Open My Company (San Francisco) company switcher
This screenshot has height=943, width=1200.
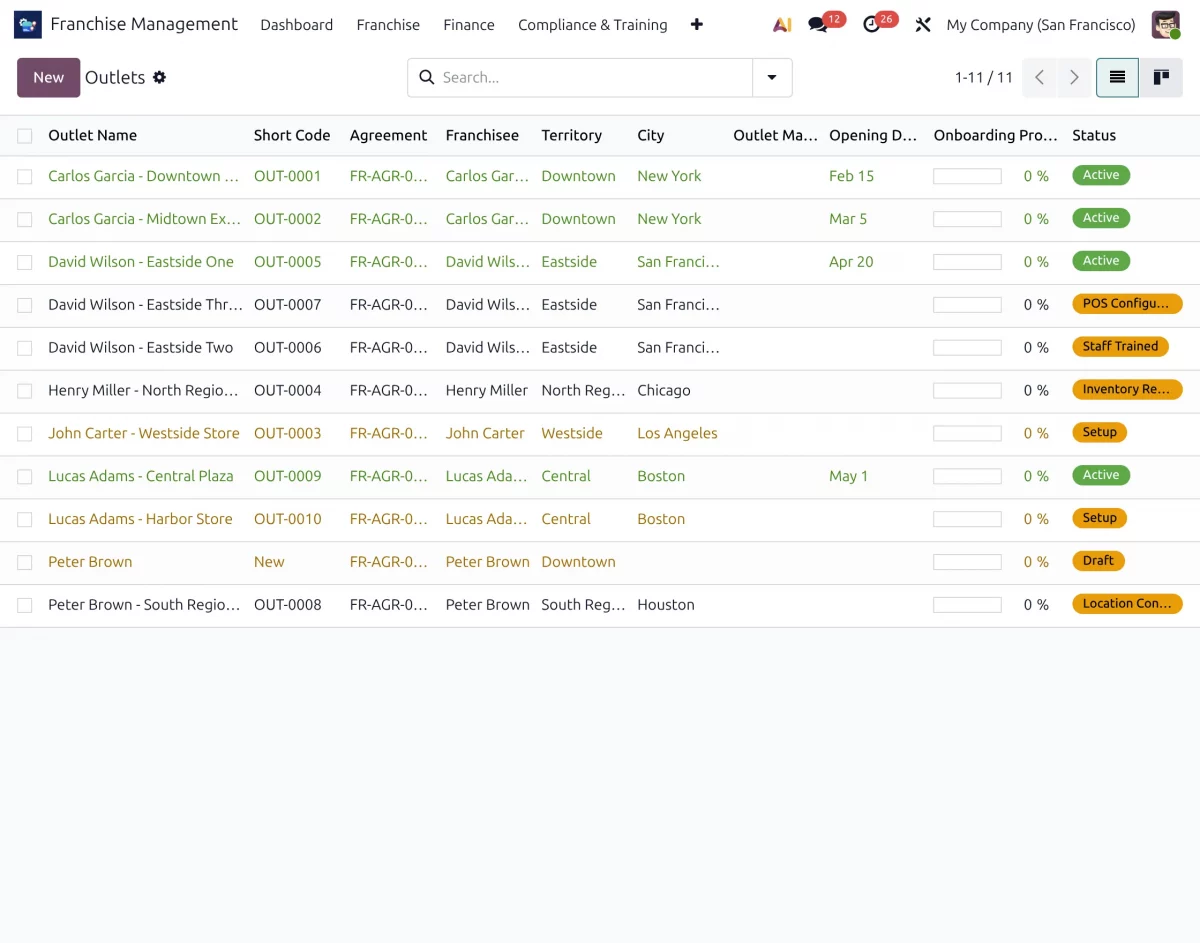coord(1041,25)
